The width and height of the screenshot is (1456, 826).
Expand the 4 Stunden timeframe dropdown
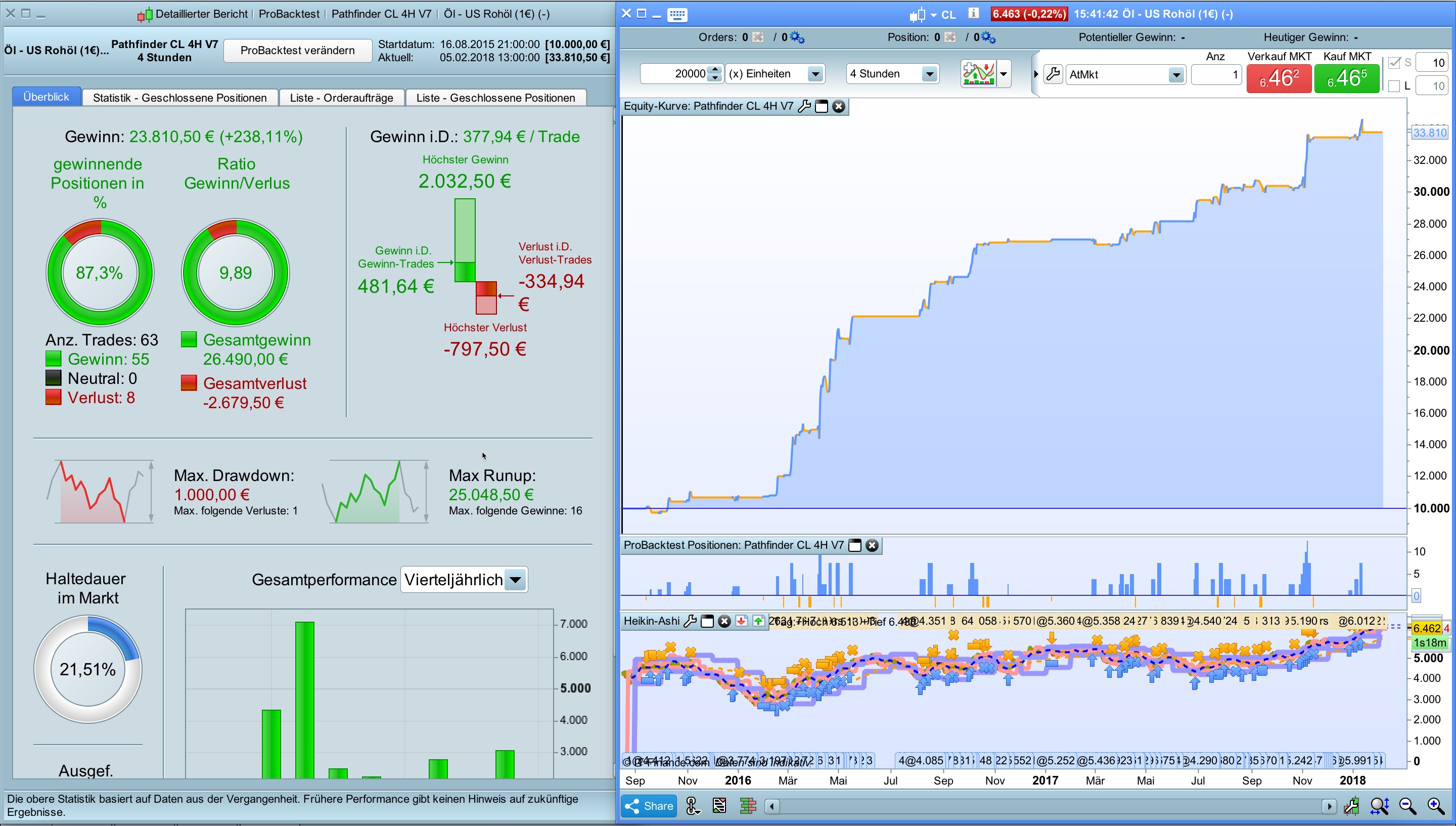click(929, 74)
